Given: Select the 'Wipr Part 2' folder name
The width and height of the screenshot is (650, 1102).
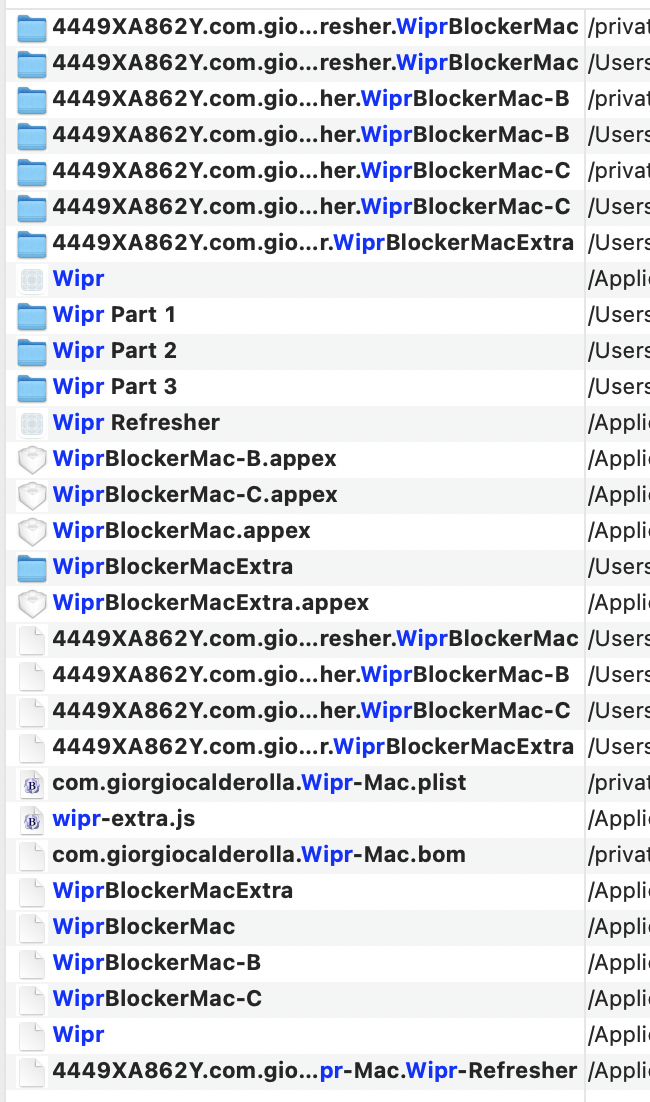Looking at the screenshot, I should click(115, 351).
